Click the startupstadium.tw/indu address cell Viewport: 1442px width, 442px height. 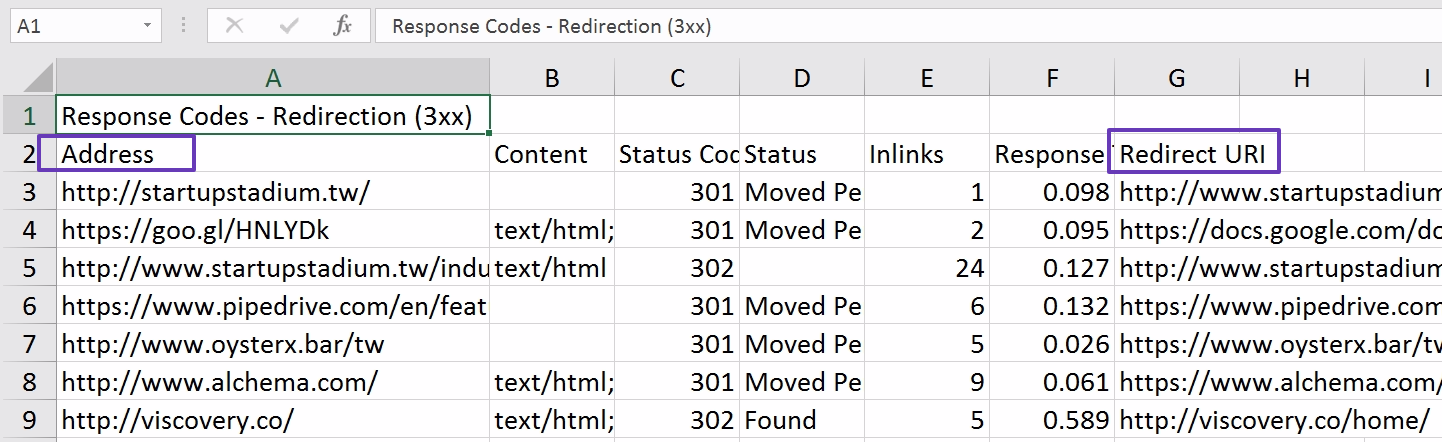coord(273,267)
